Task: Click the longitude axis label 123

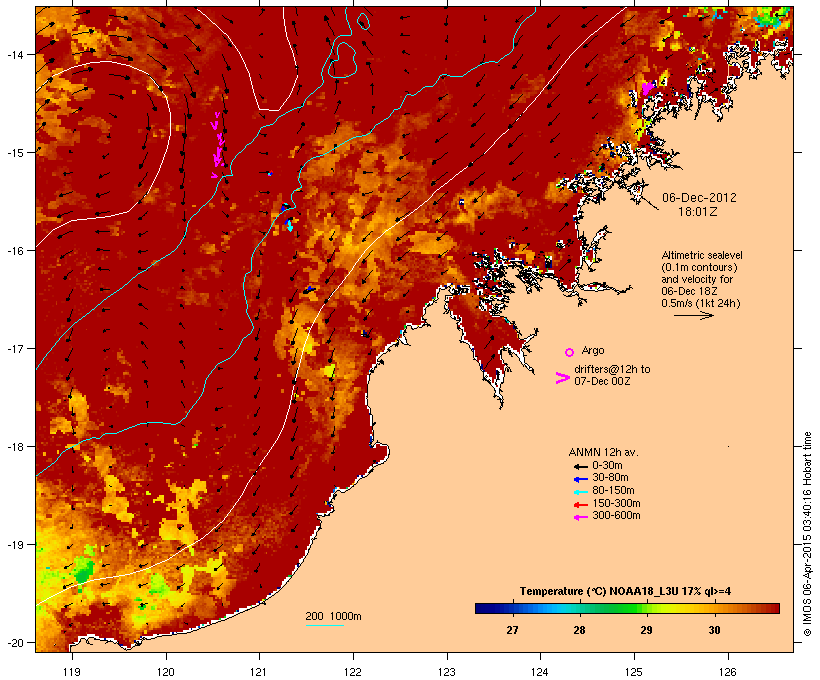Action: click(447, 672)
